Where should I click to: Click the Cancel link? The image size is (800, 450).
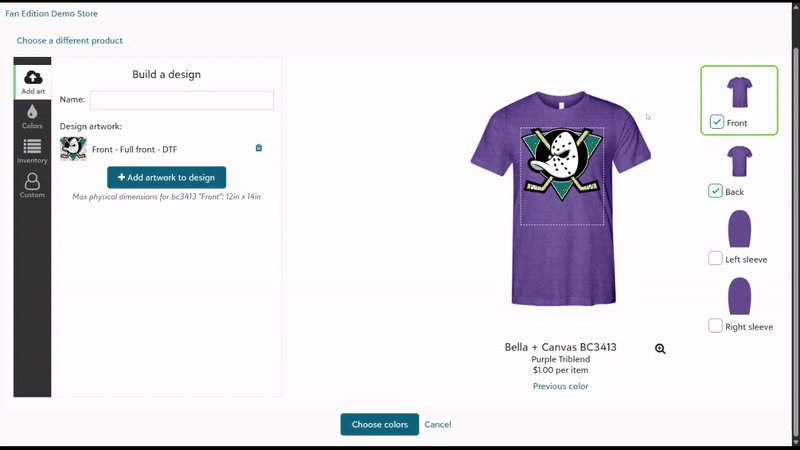tap(438, 424)
